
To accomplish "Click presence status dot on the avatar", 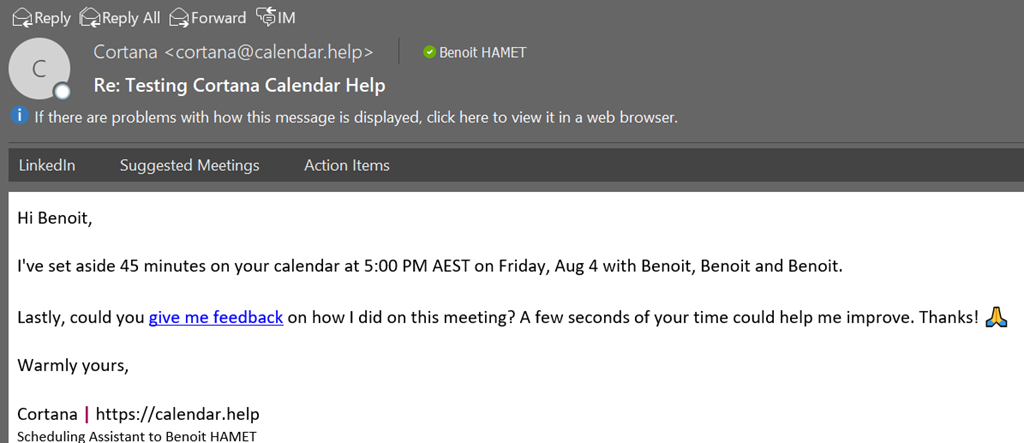I will pyautogui.click(x=62, y=92).
